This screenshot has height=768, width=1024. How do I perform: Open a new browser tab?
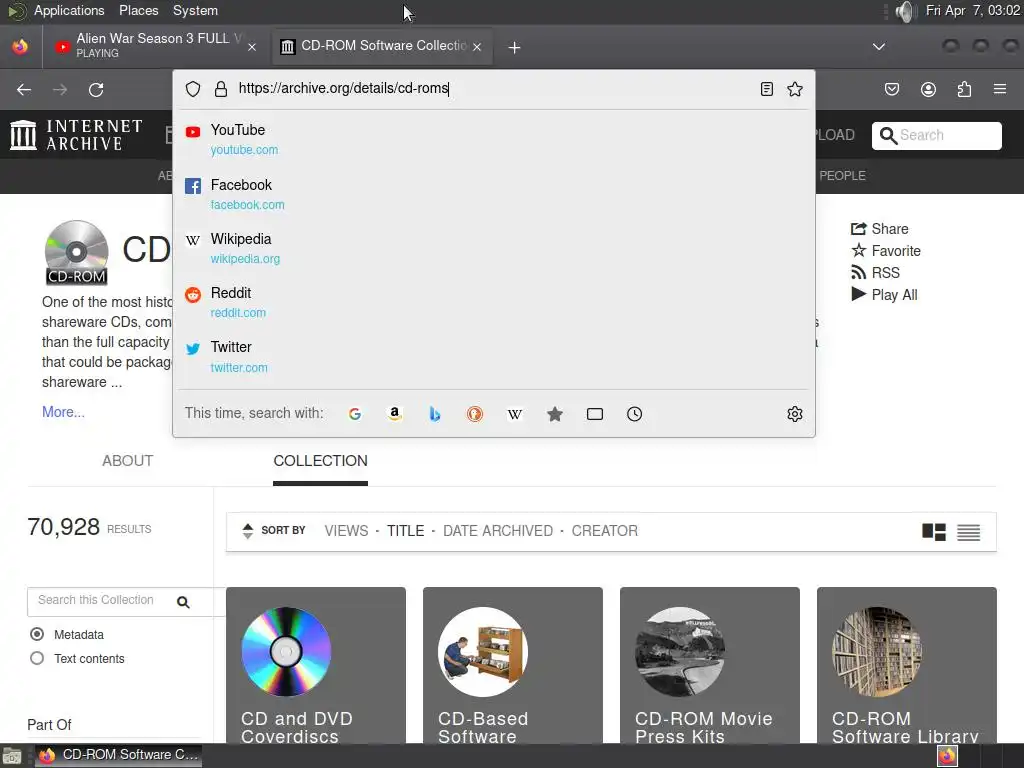click(515, 47)
